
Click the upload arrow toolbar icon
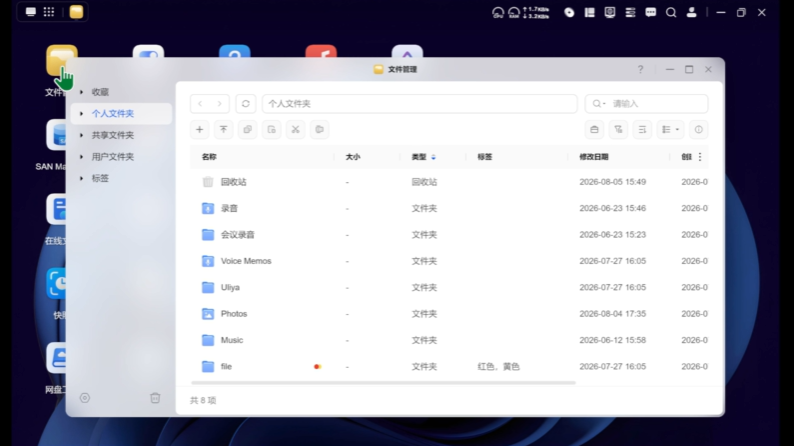pos(223,130)
